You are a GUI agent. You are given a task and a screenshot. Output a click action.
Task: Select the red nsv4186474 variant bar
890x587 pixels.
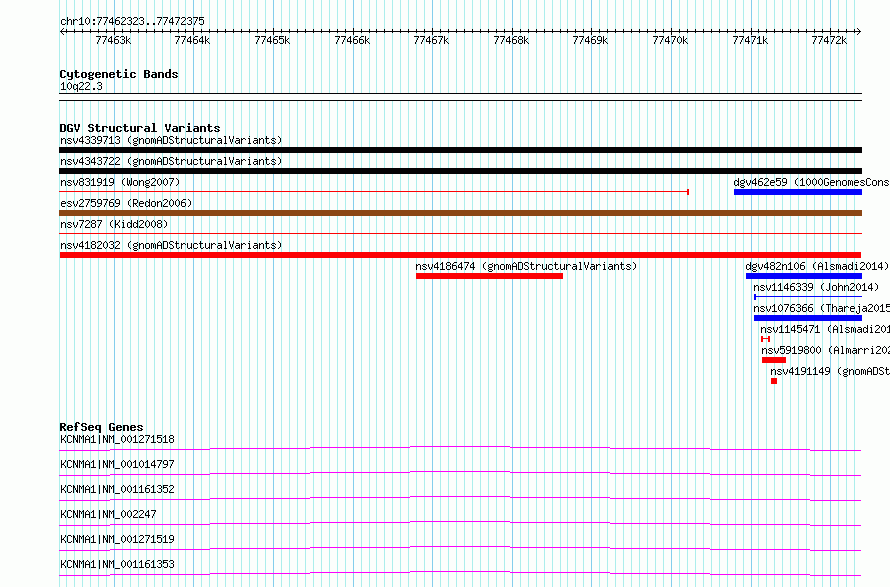[489, 276]
